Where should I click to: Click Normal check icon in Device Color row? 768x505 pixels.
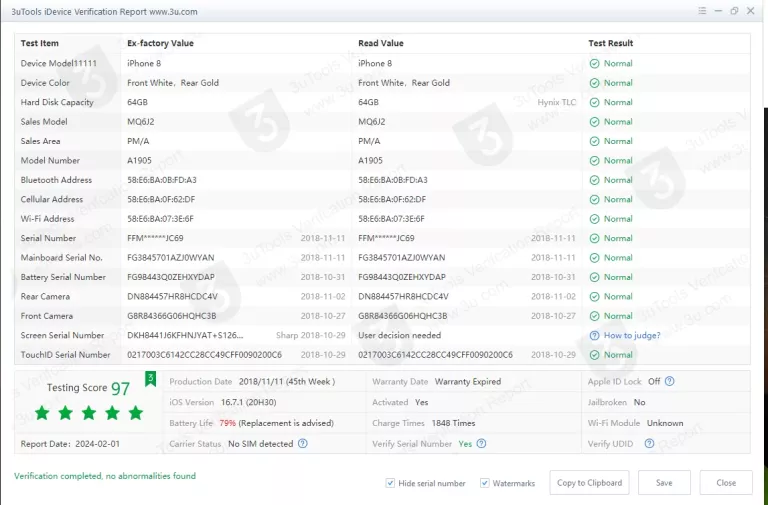point(595,83)
